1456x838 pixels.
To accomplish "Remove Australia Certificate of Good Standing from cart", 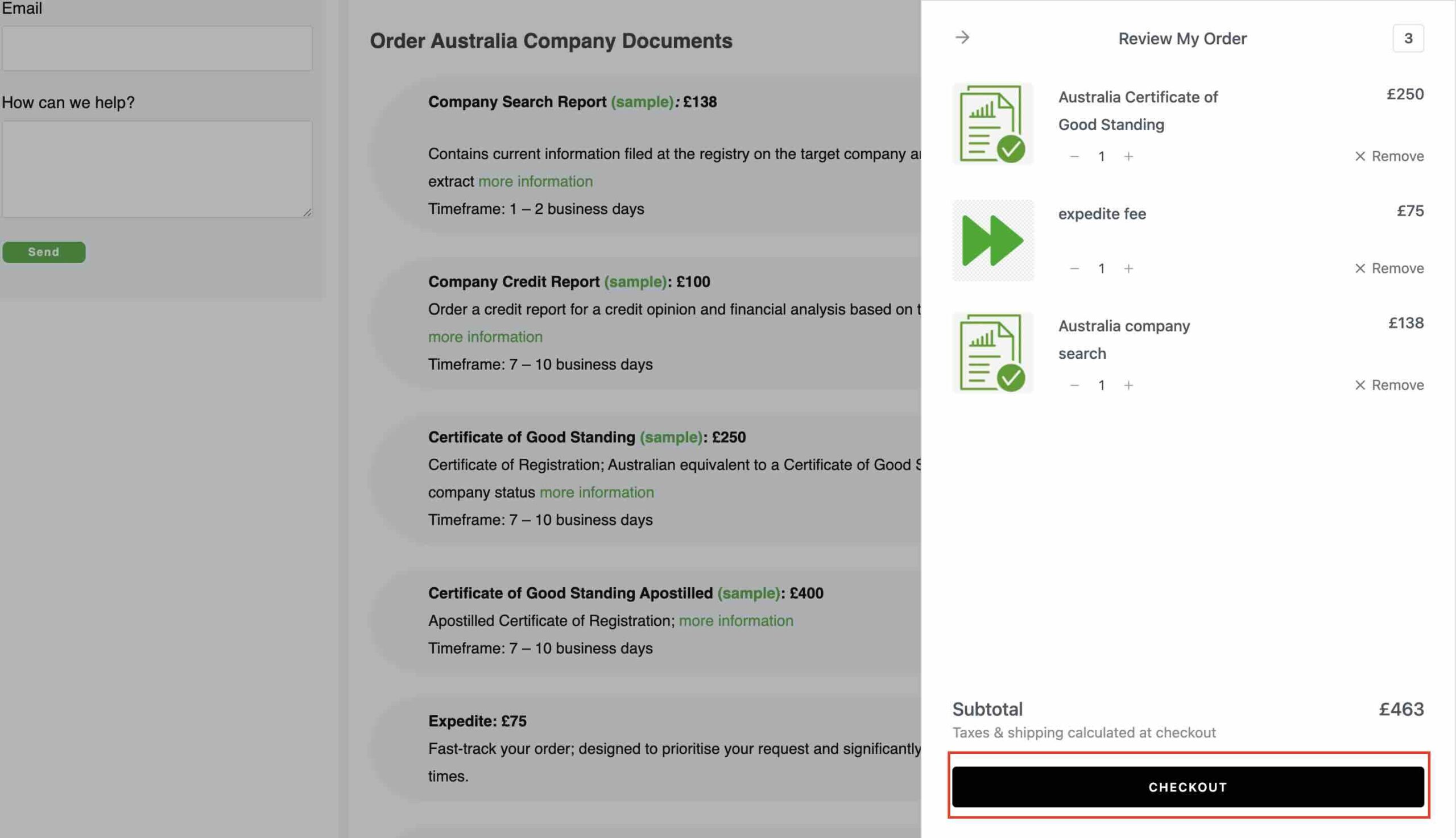I will 1389,156.
